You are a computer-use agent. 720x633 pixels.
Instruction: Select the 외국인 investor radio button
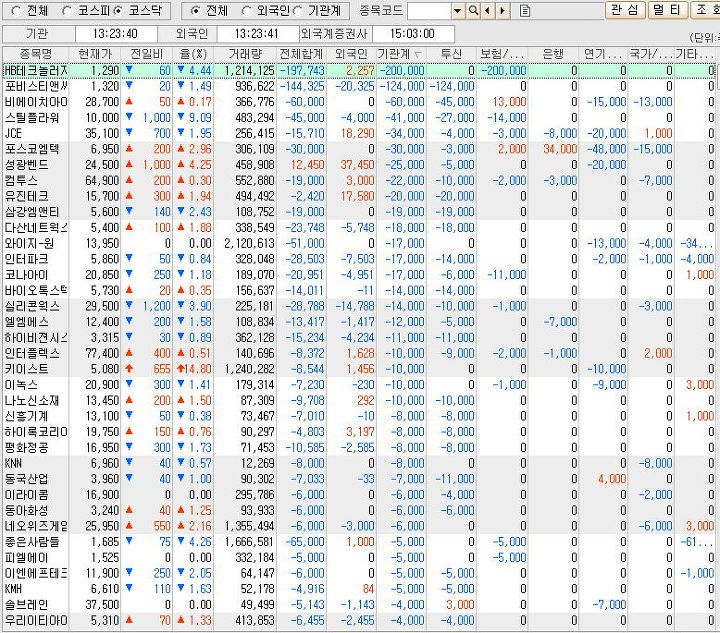(x=246, y=11)
